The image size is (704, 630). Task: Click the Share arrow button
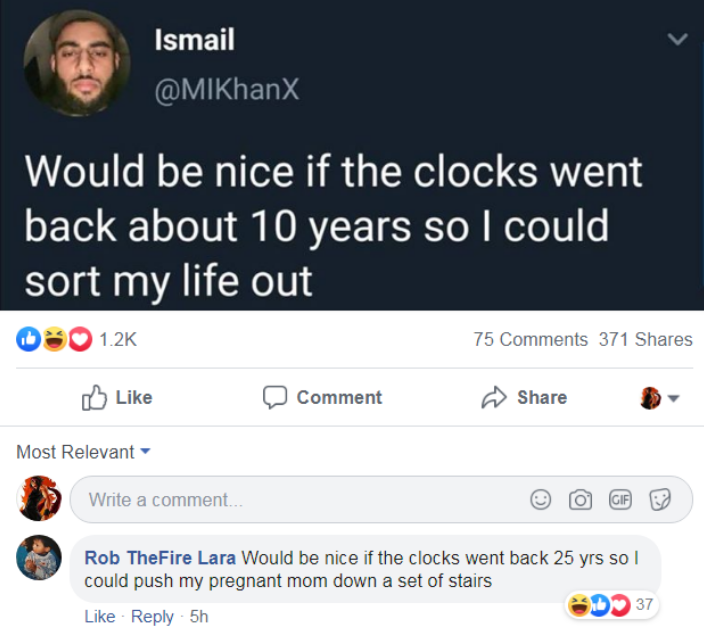[x=524, y=397]
